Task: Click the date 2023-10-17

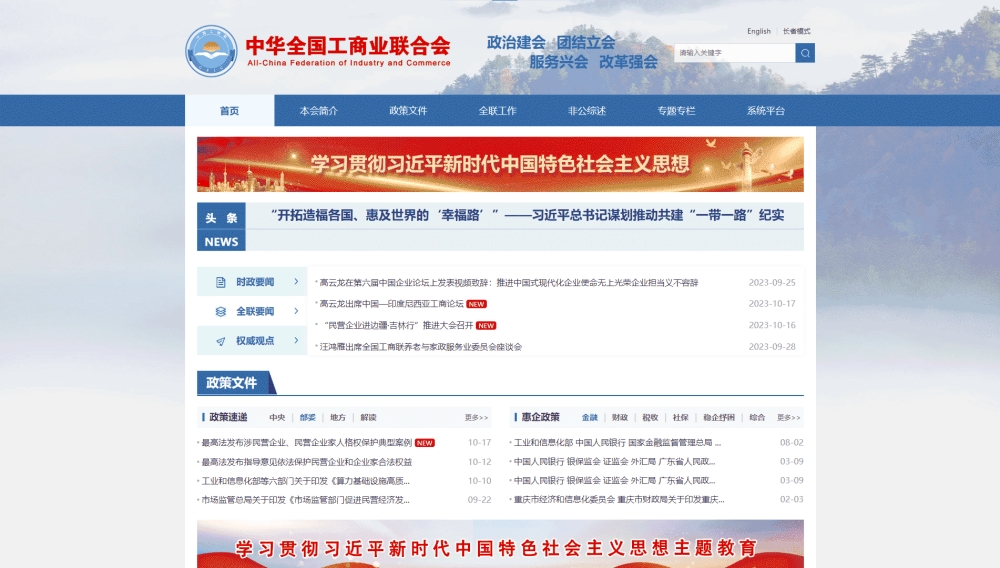Action: pos(772,304)
